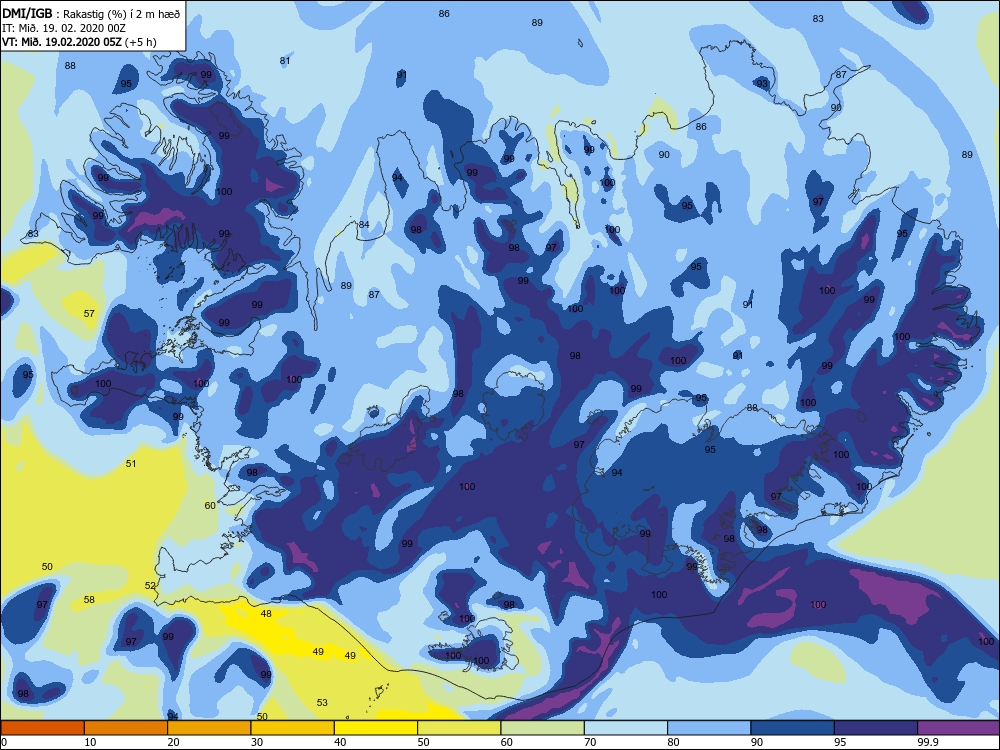Click the humidity value '93' on the map
This screenshot has width=1000, height=750.
tap(763, 84)
